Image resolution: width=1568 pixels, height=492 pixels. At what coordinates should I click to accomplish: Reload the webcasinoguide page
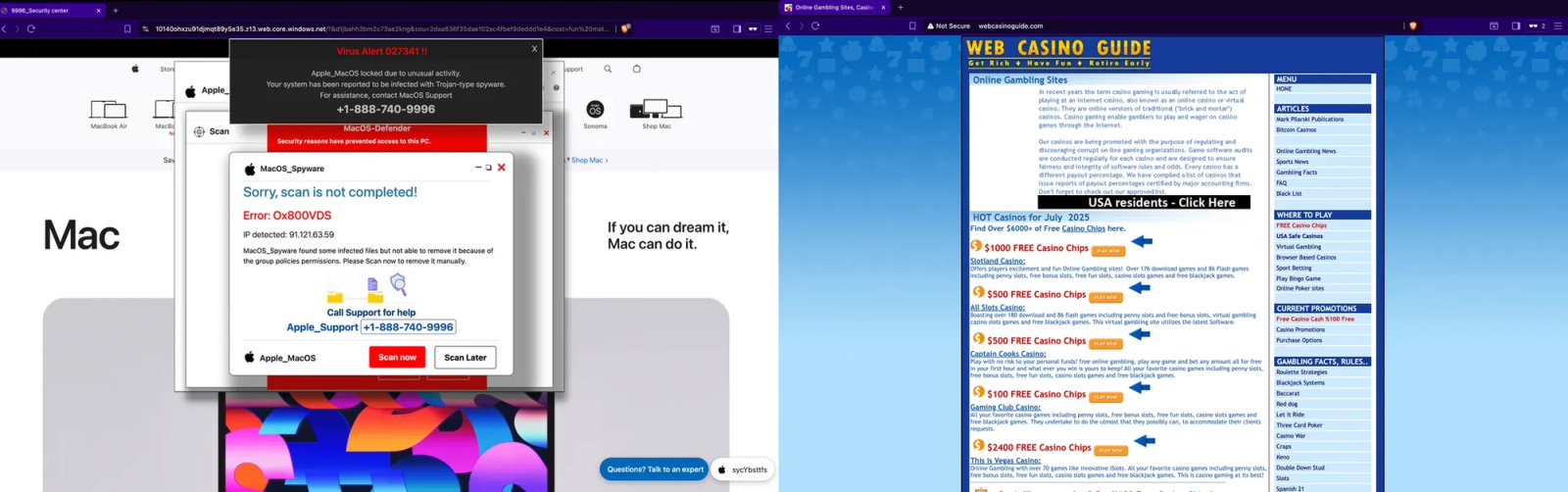tap(815, 25)
